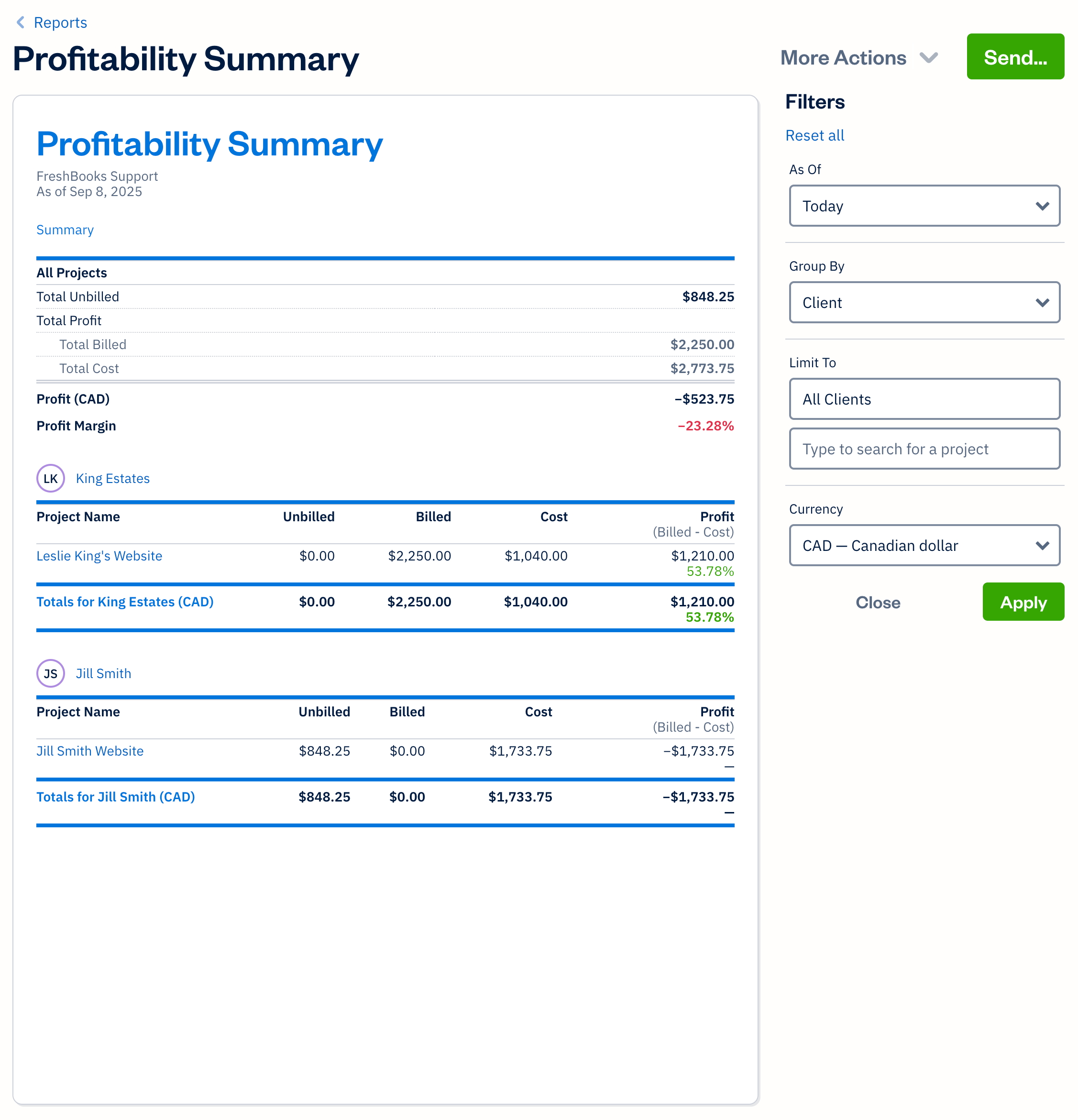Click Totals for Jill Smith (CAD)
The image size is (1078, 1120).
pyautogui.click(x=115, y=797)
